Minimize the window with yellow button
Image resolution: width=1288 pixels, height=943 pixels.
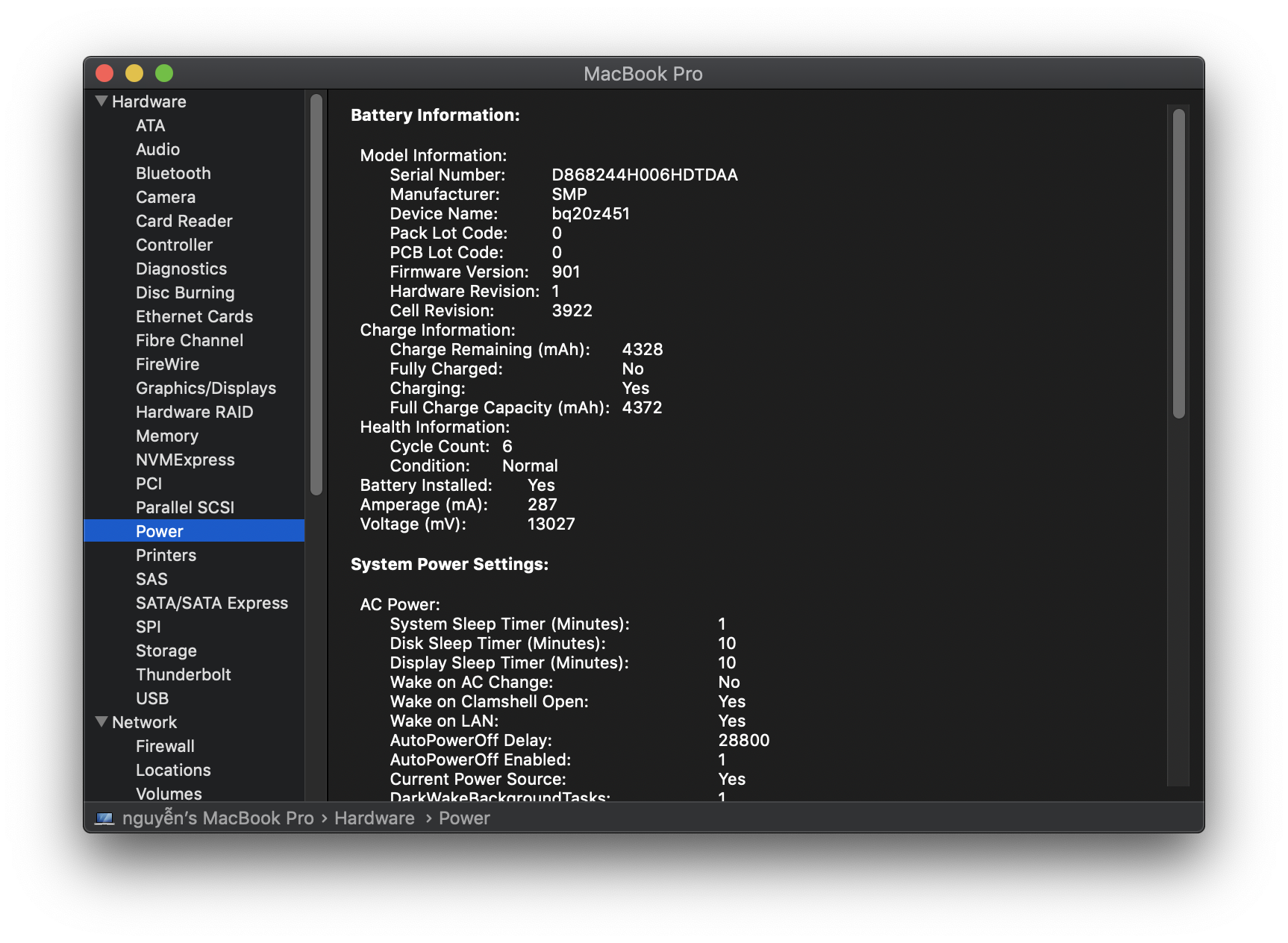[134, 73]
